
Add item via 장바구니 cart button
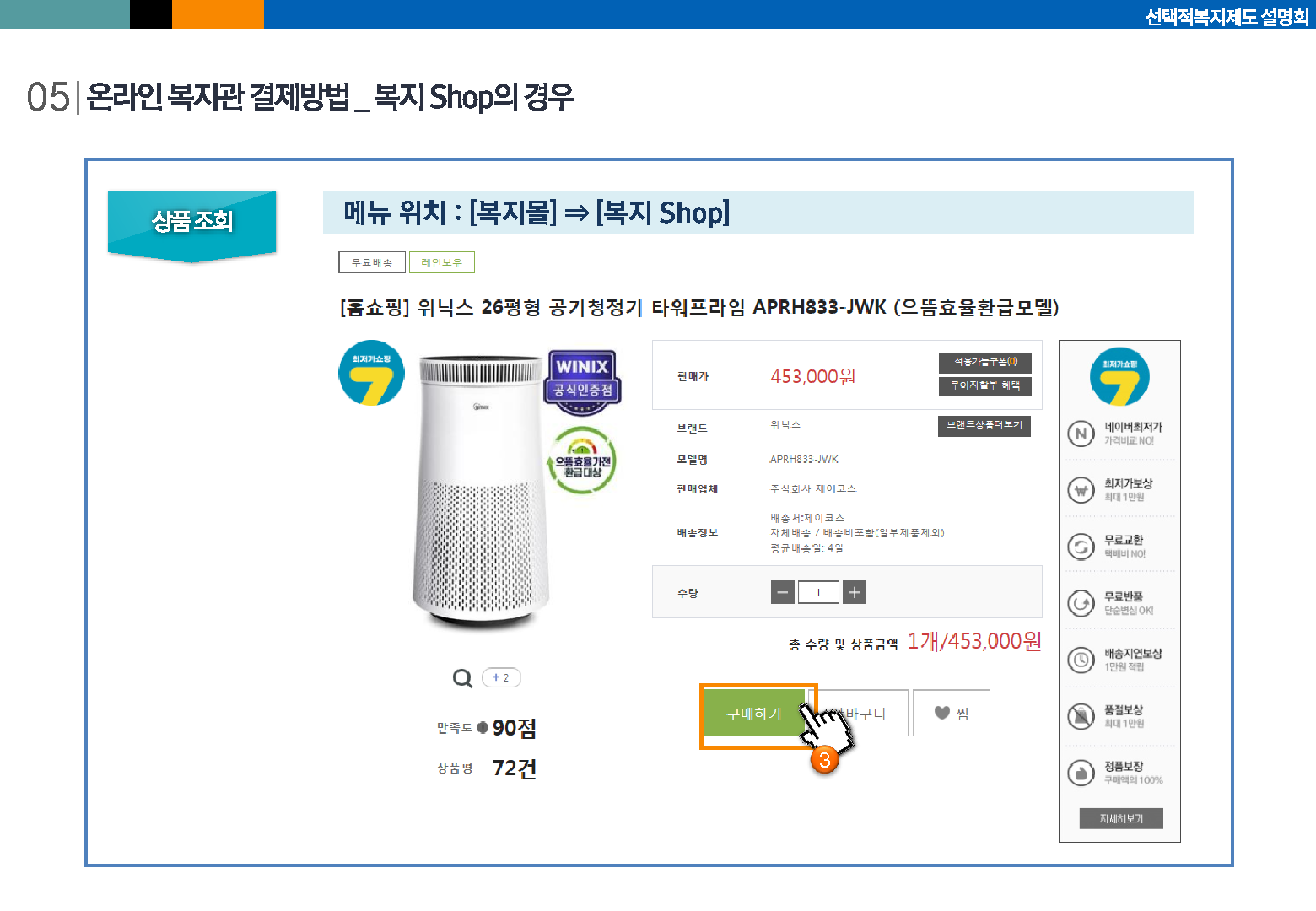click(859, 714)
